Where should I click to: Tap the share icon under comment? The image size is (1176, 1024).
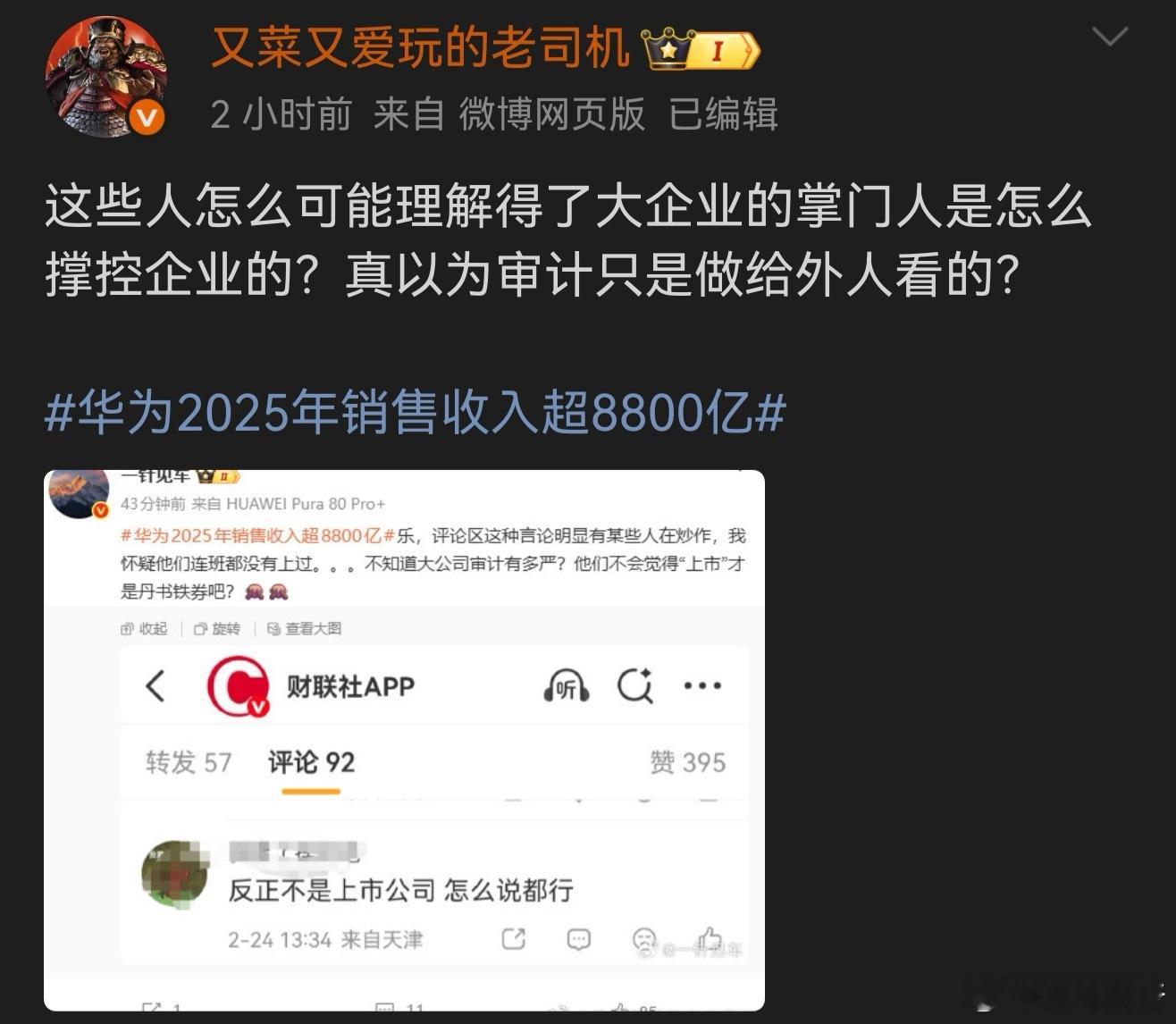514,939
